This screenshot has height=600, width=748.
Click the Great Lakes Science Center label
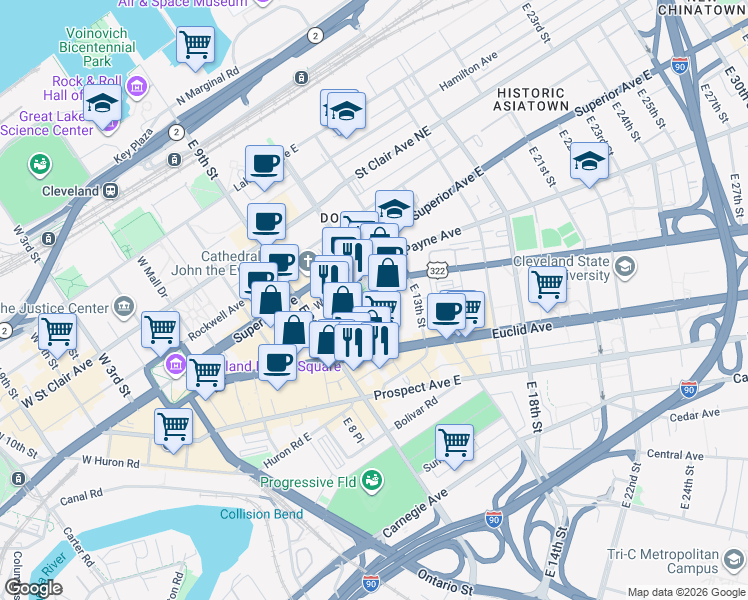[47, 123]
